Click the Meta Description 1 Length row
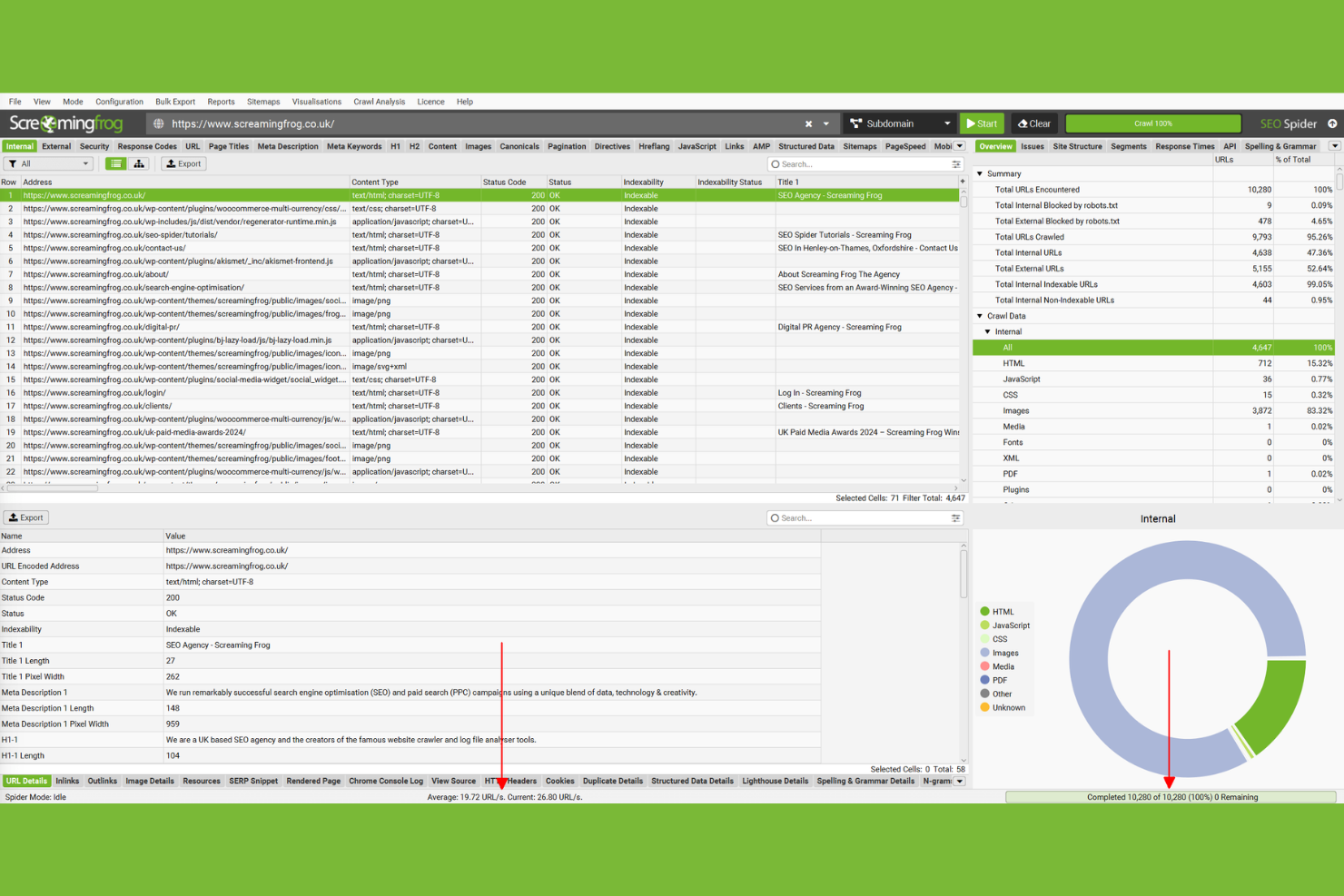This screenshot has height=896, width=1344. [410, 708]
